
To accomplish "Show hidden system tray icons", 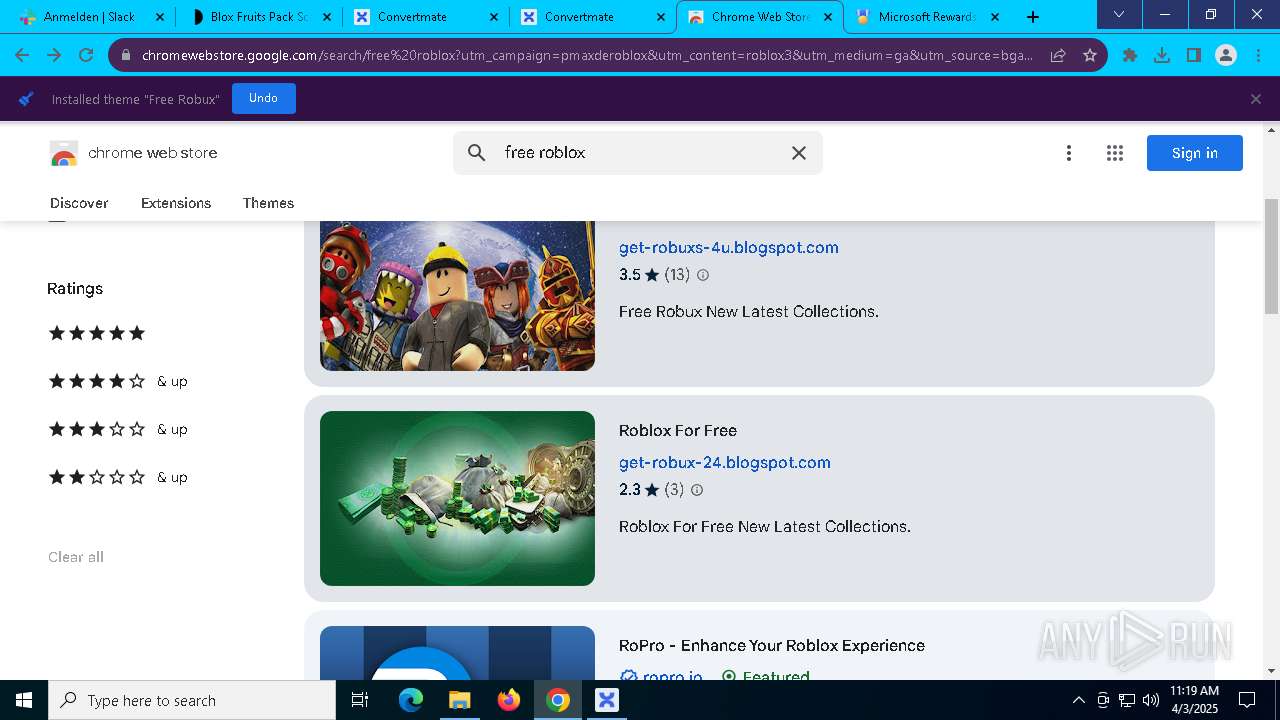I will coord(1078,700).
